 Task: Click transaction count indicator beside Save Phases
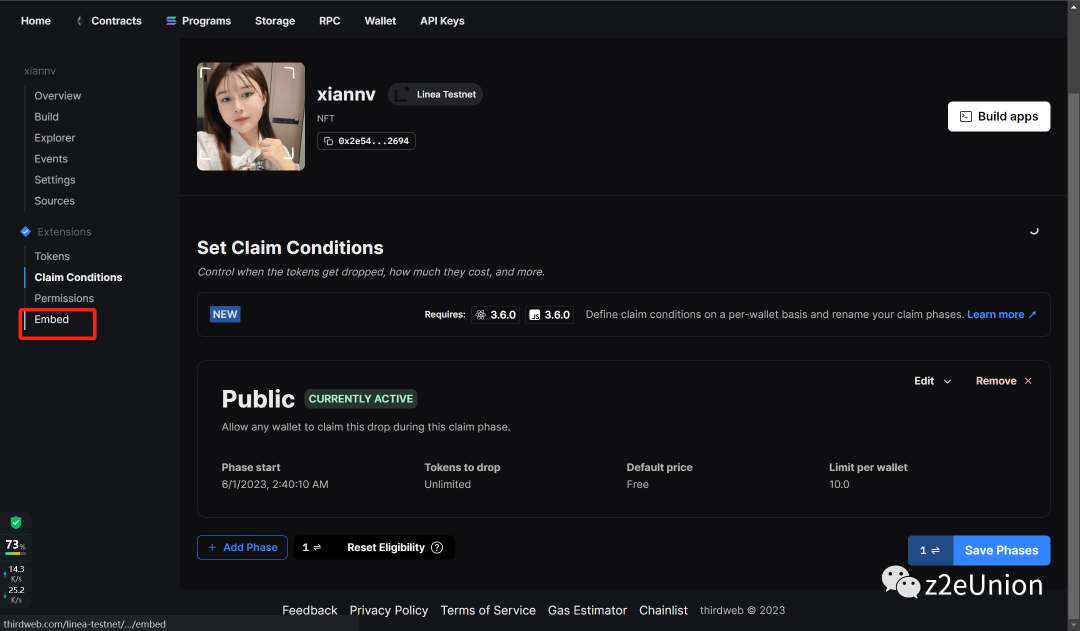(930, 550)
